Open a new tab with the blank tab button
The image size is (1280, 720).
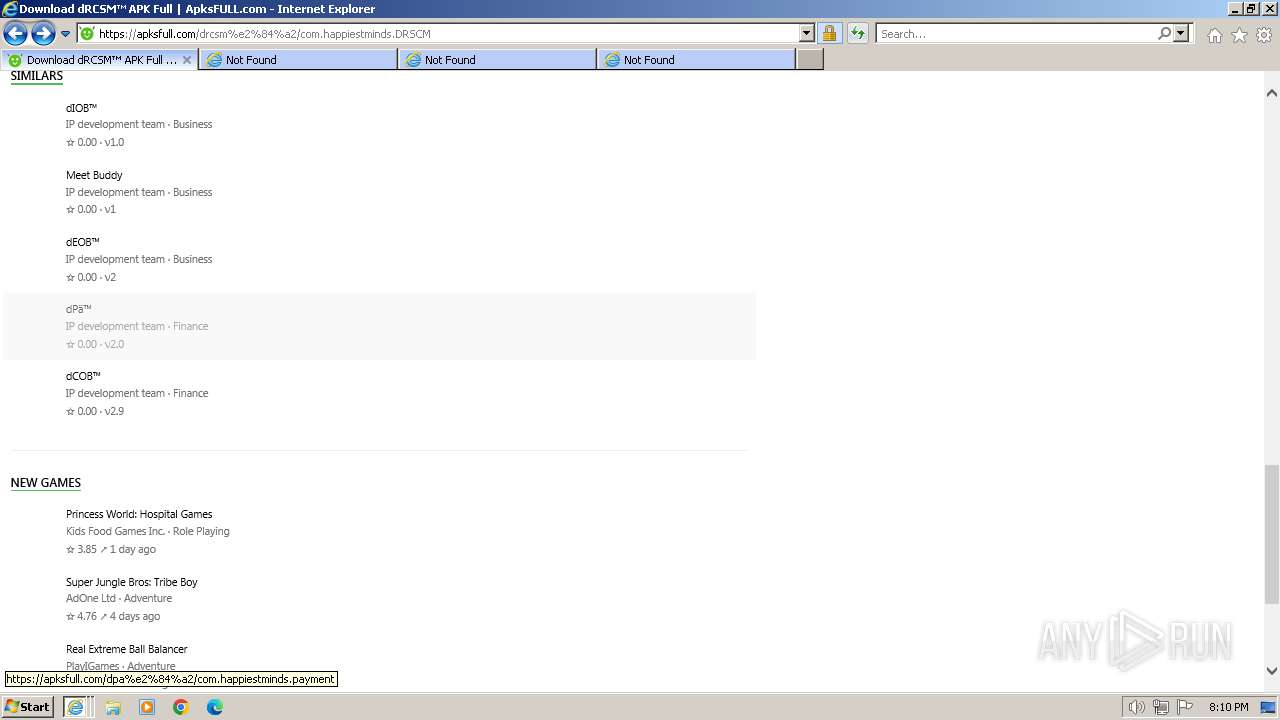810,60
